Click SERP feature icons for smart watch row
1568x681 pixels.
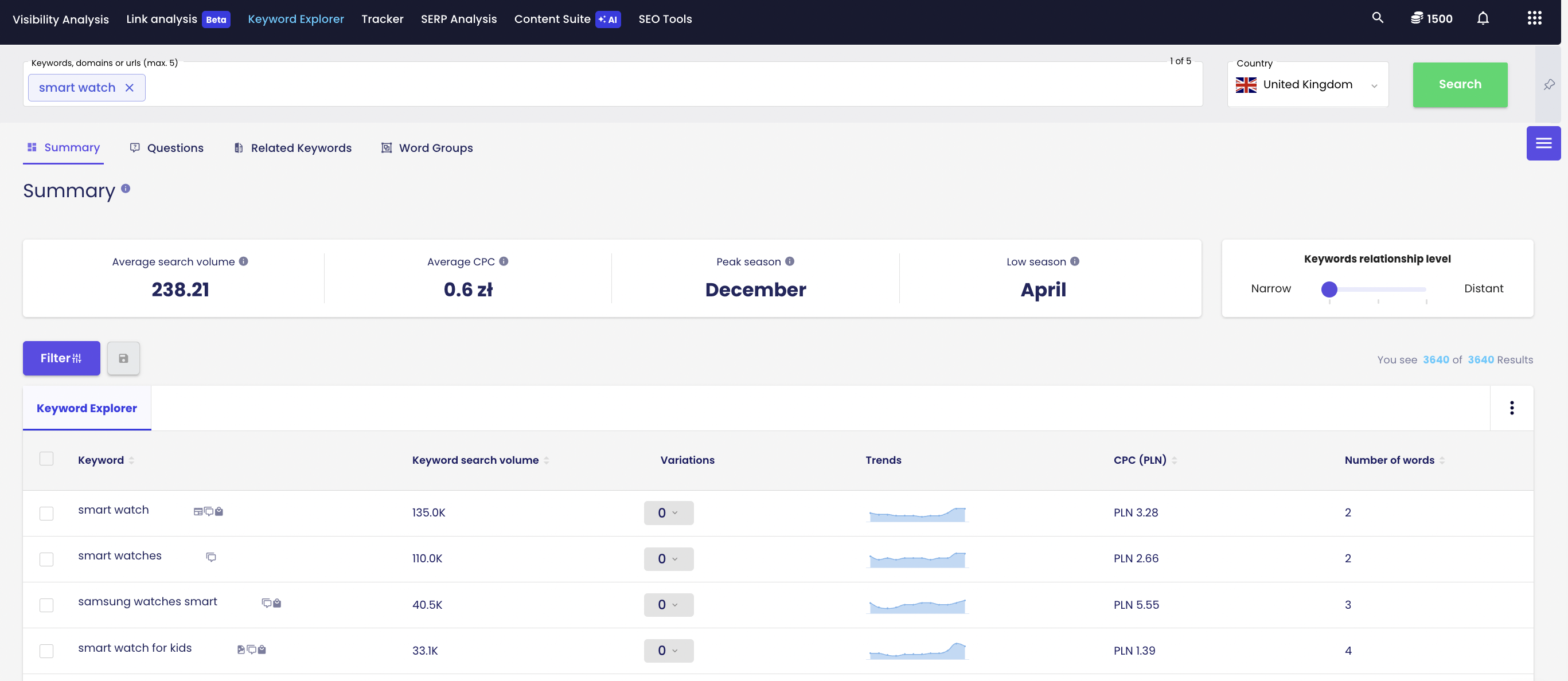(x=208, y=511)
